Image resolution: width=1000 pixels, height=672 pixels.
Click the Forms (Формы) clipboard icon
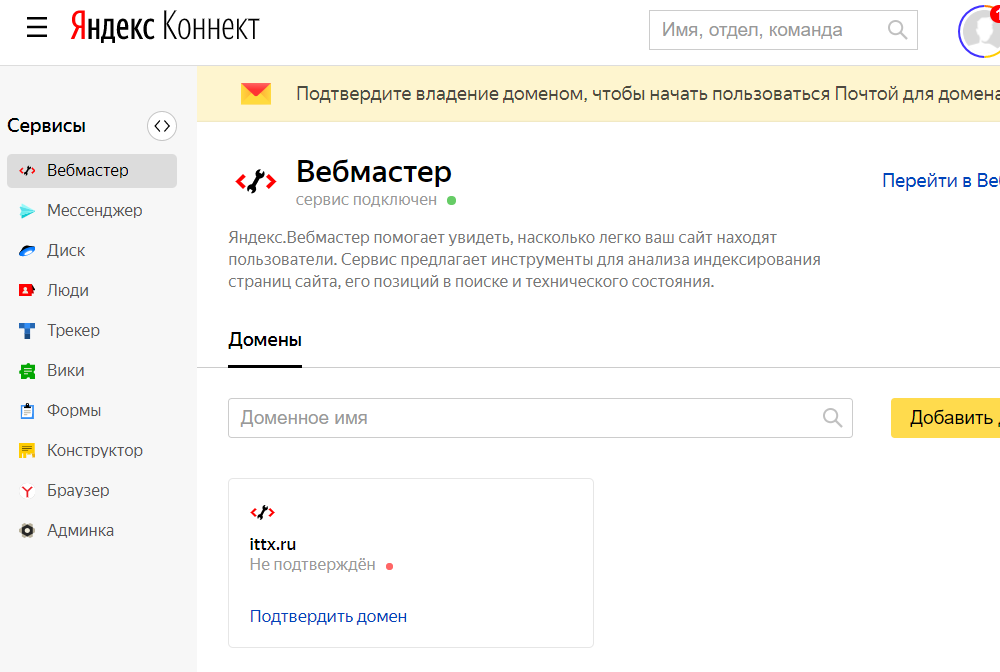click(x=28, y=411)
